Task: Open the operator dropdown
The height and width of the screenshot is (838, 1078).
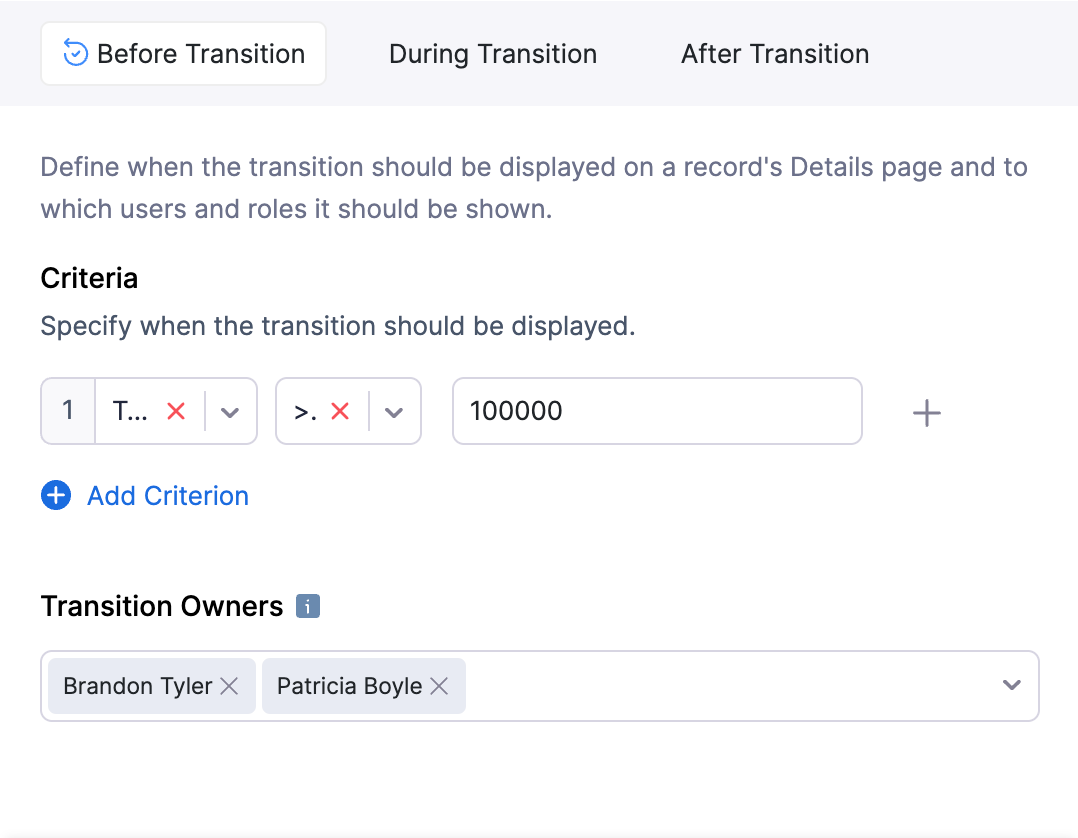Action: pos(394,410)
